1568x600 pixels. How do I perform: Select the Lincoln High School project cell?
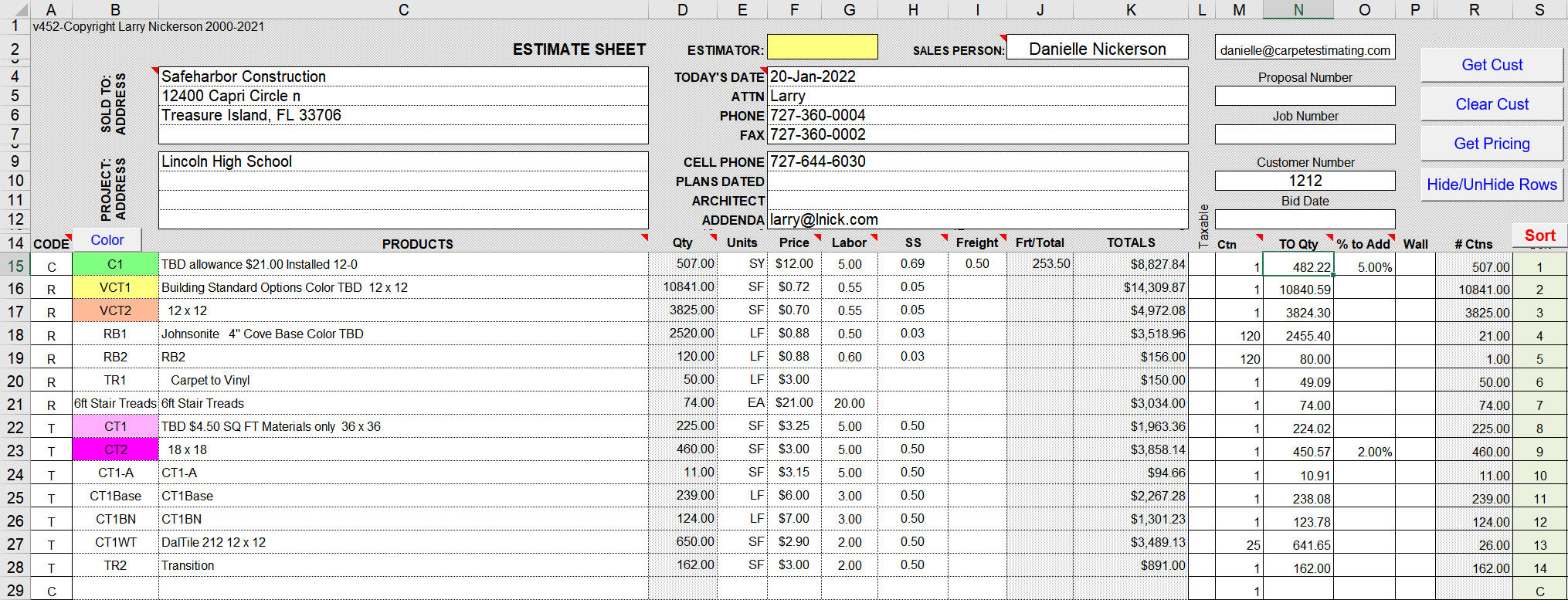[402, 161]
